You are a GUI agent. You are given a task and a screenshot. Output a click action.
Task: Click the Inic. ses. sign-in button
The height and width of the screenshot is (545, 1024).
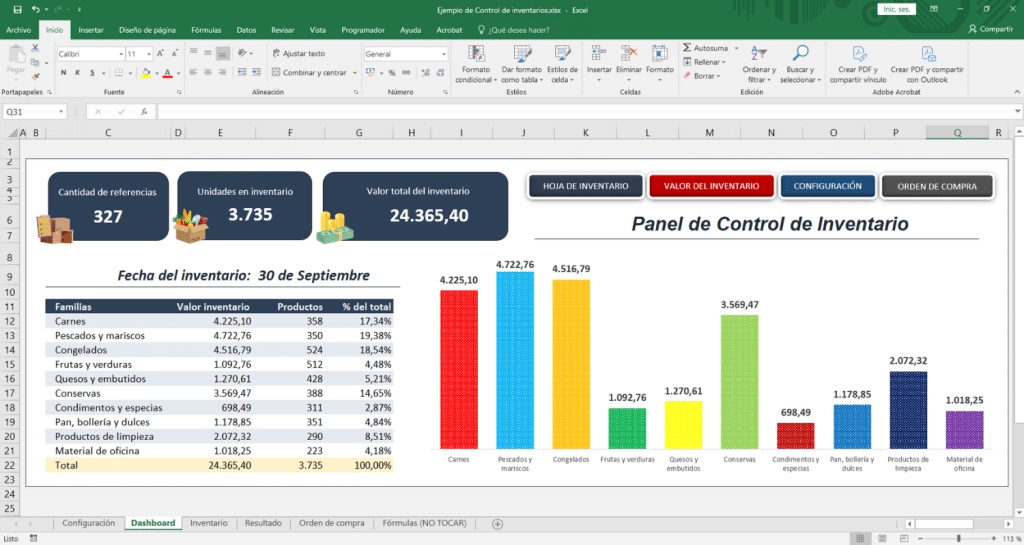tap(897, 9)
